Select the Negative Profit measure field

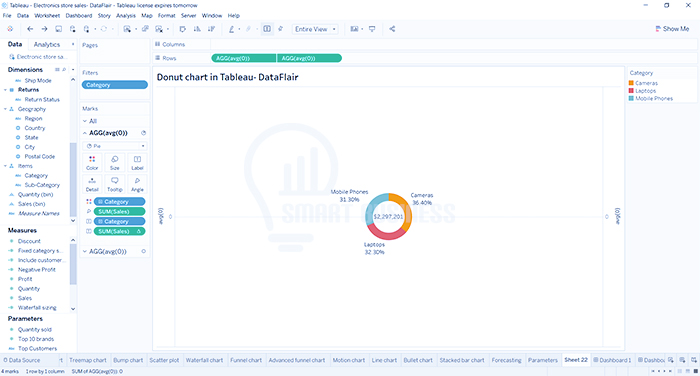tap(37, 270)
